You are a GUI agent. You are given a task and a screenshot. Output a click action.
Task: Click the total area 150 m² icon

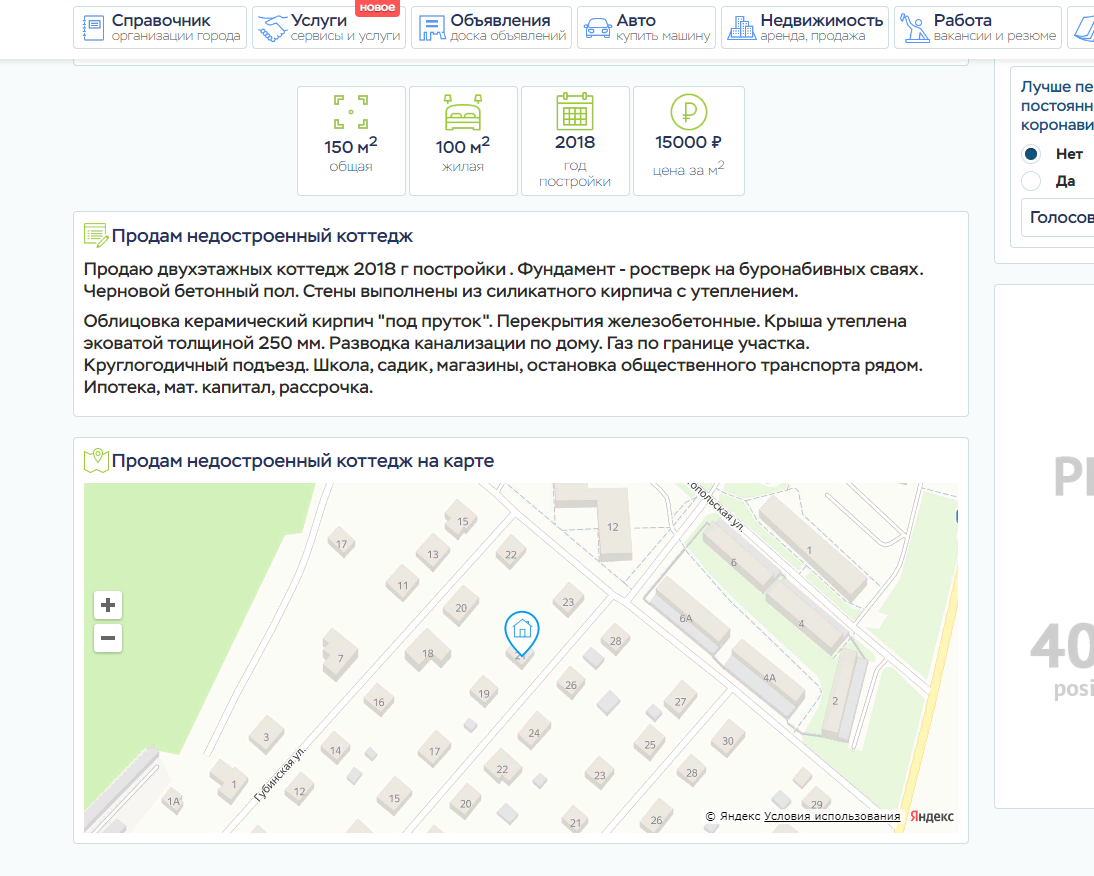(x=351, y=112)
